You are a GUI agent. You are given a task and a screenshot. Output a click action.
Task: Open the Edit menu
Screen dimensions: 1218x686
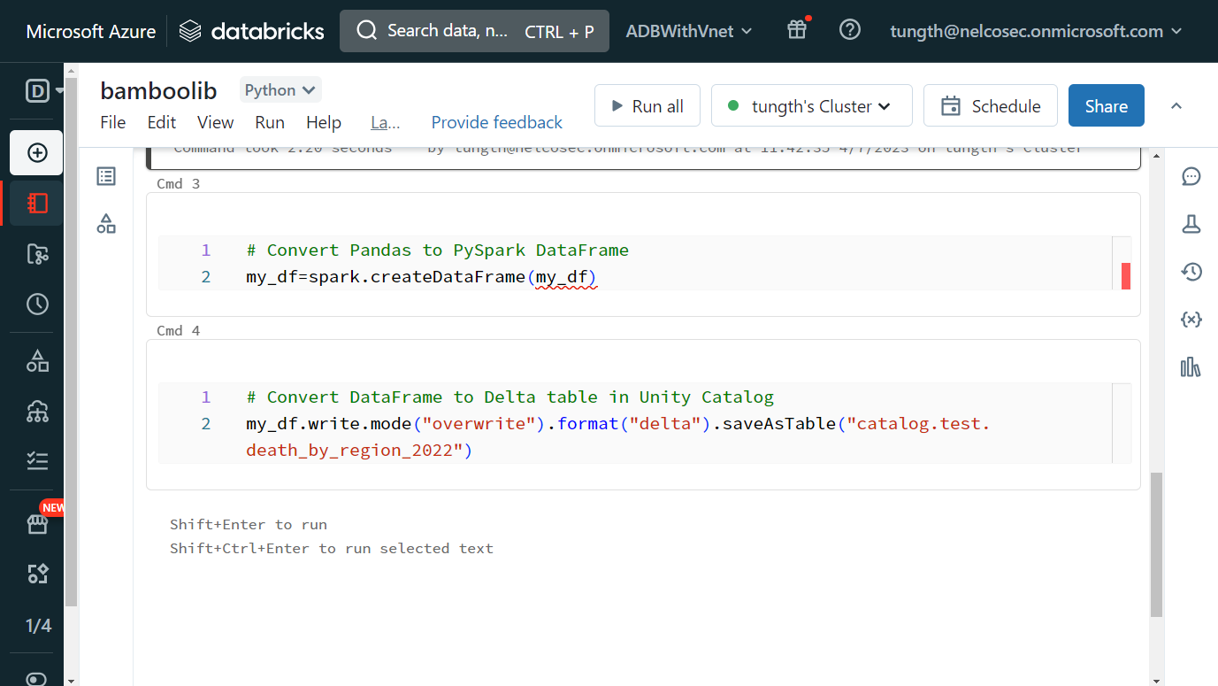[161, 122]
